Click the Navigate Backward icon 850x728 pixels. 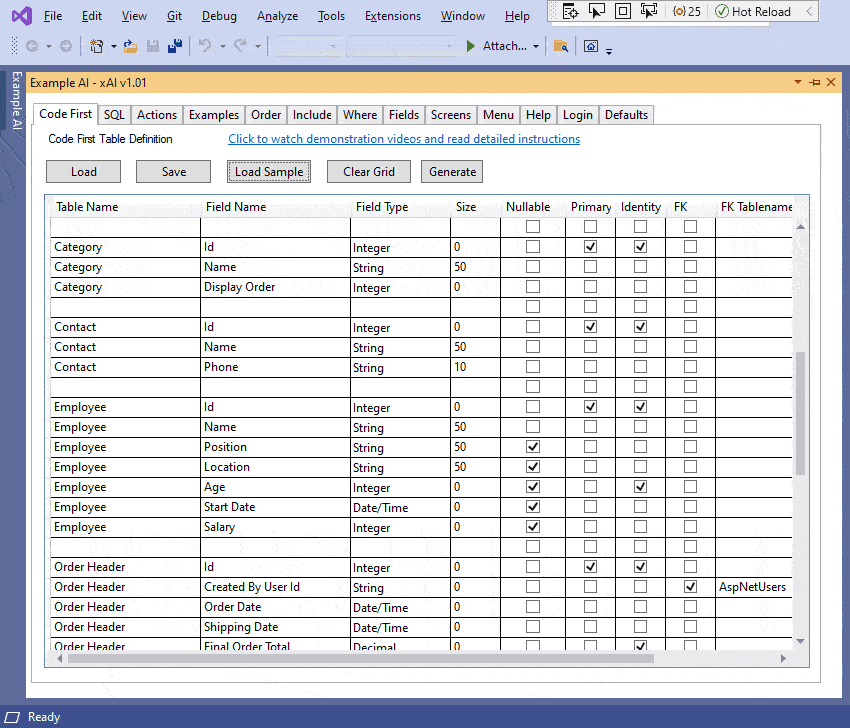(31, 46)
